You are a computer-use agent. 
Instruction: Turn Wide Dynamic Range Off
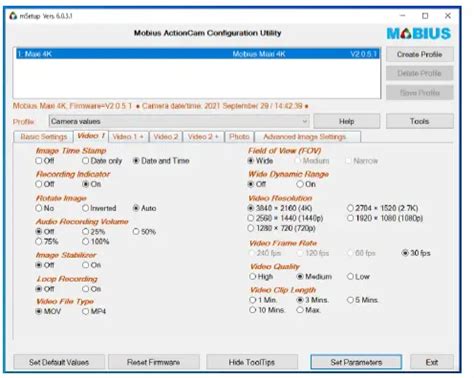click(257, 184)
